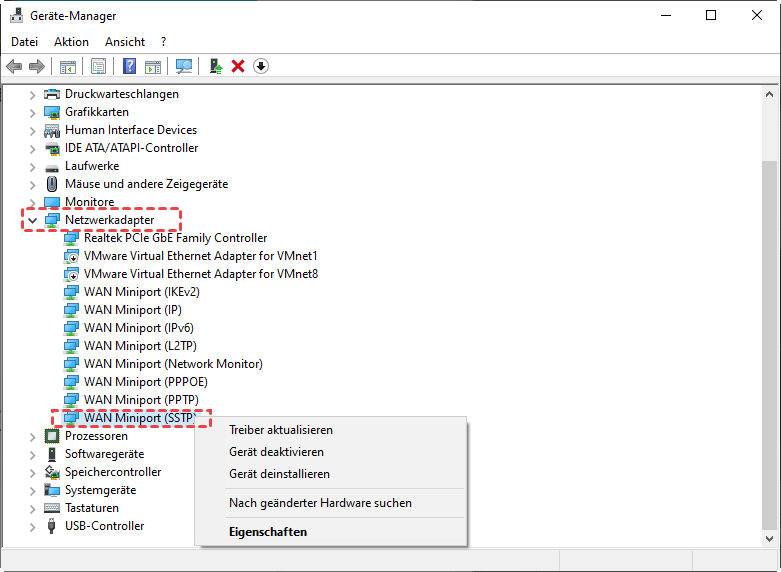Choose Treiber aktualisieren from context menu
Image resolution: width=781 pixels, height=572 pixels.
point(281,430)
